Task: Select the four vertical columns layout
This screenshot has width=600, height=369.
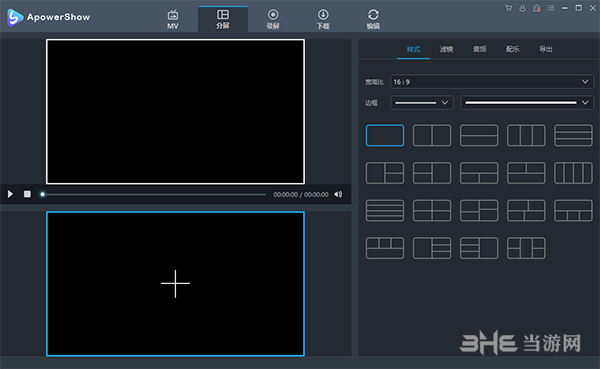Action: point(573,173)
